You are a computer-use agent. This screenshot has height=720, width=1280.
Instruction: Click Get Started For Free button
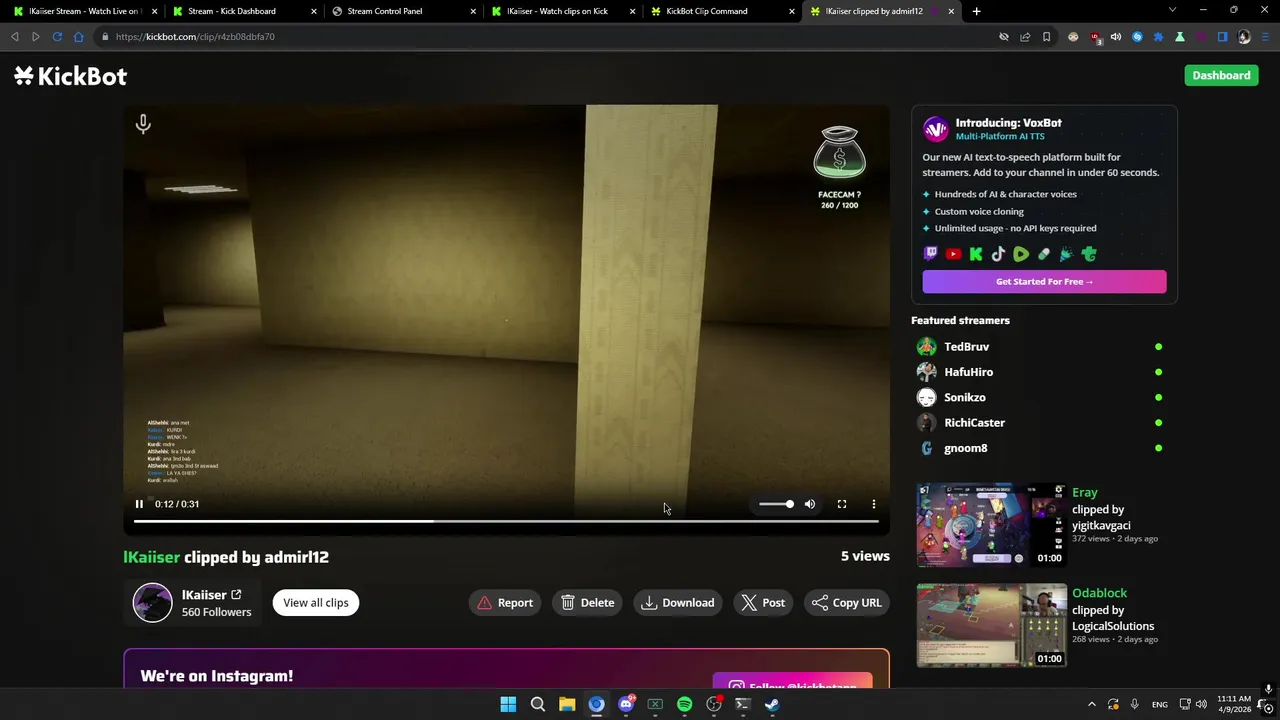[x=1044, y=281]
